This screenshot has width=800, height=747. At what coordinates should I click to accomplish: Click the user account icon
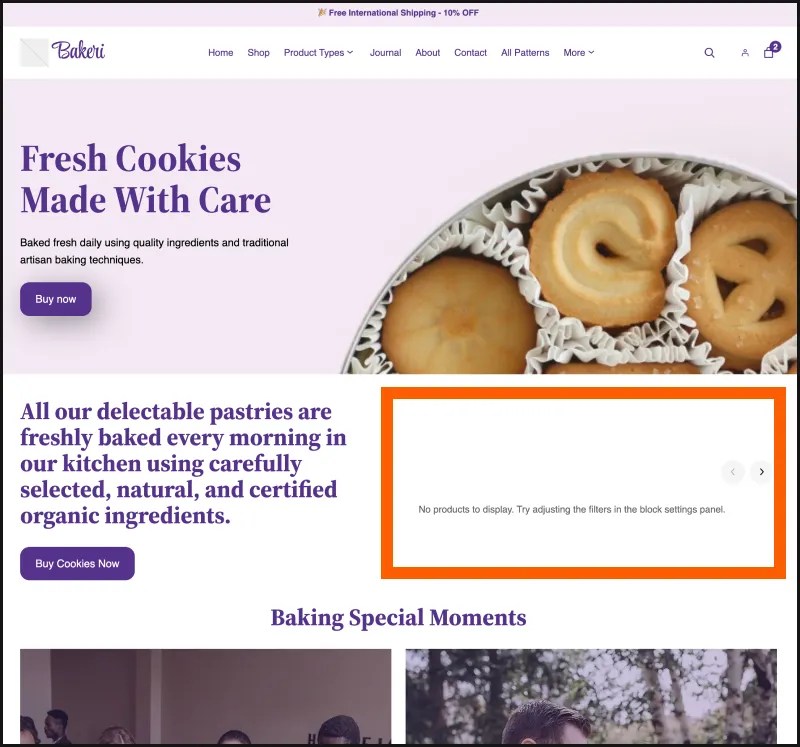click(745, 53)
